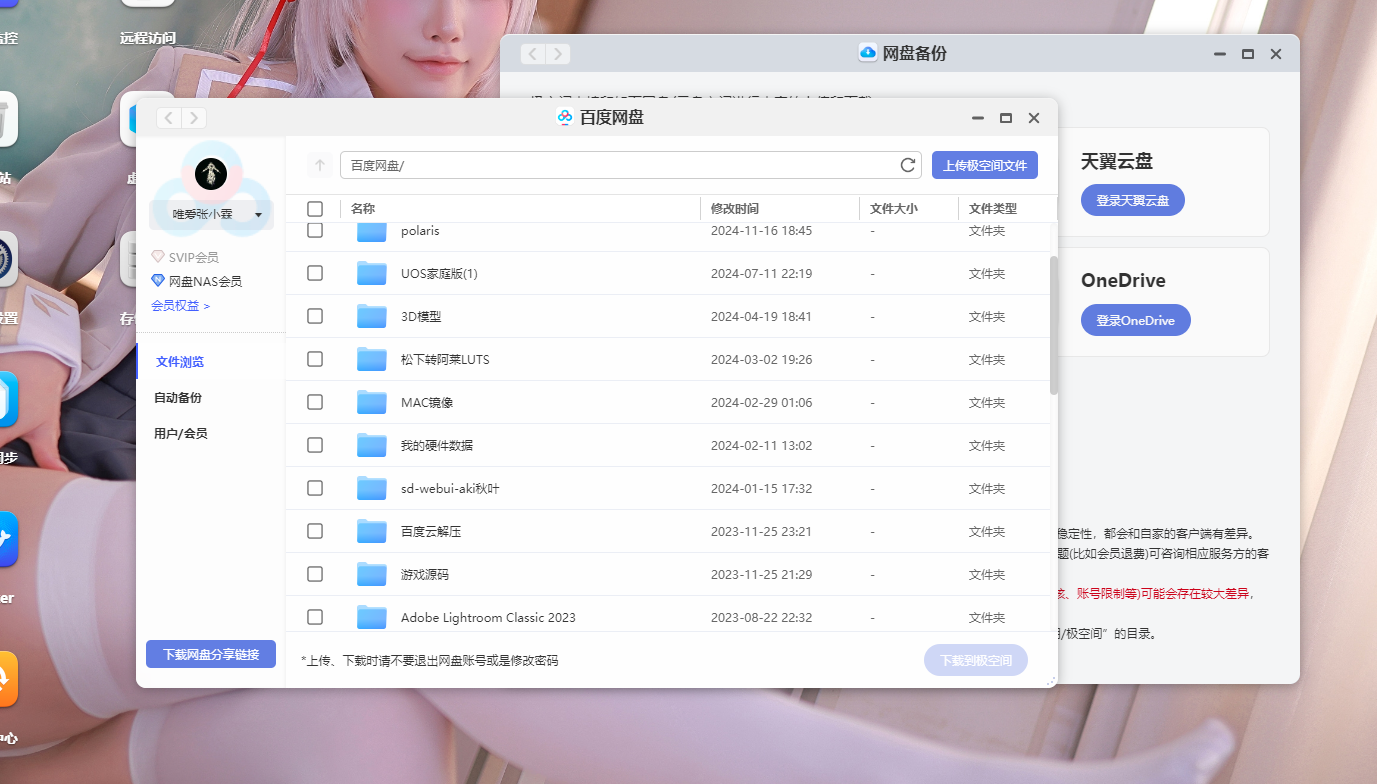Sort by the 修改时间 column header
The width and height of the screenshot is (1377, 784).
735,209
